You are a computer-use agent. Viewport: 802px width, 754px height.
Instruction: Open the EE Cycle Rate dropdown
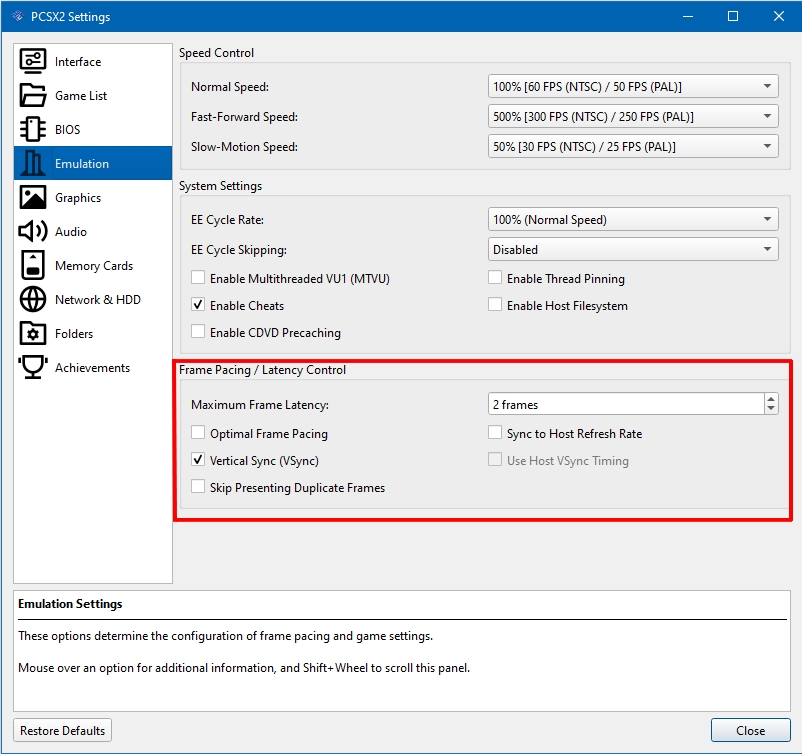click(633, 219)
